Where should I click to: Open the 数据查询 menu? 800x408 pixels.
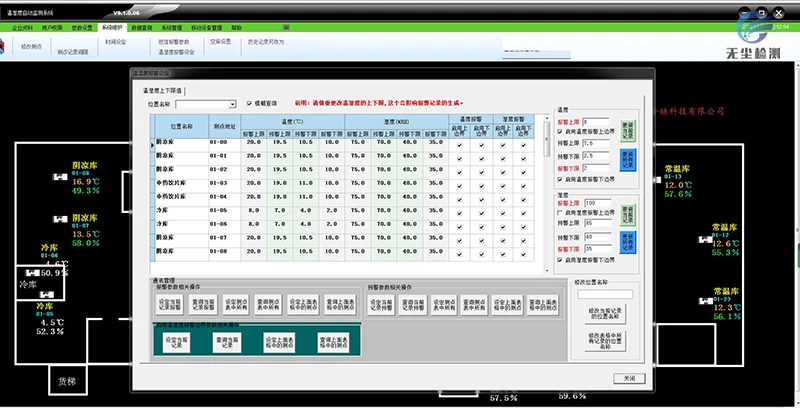point(143,29)
